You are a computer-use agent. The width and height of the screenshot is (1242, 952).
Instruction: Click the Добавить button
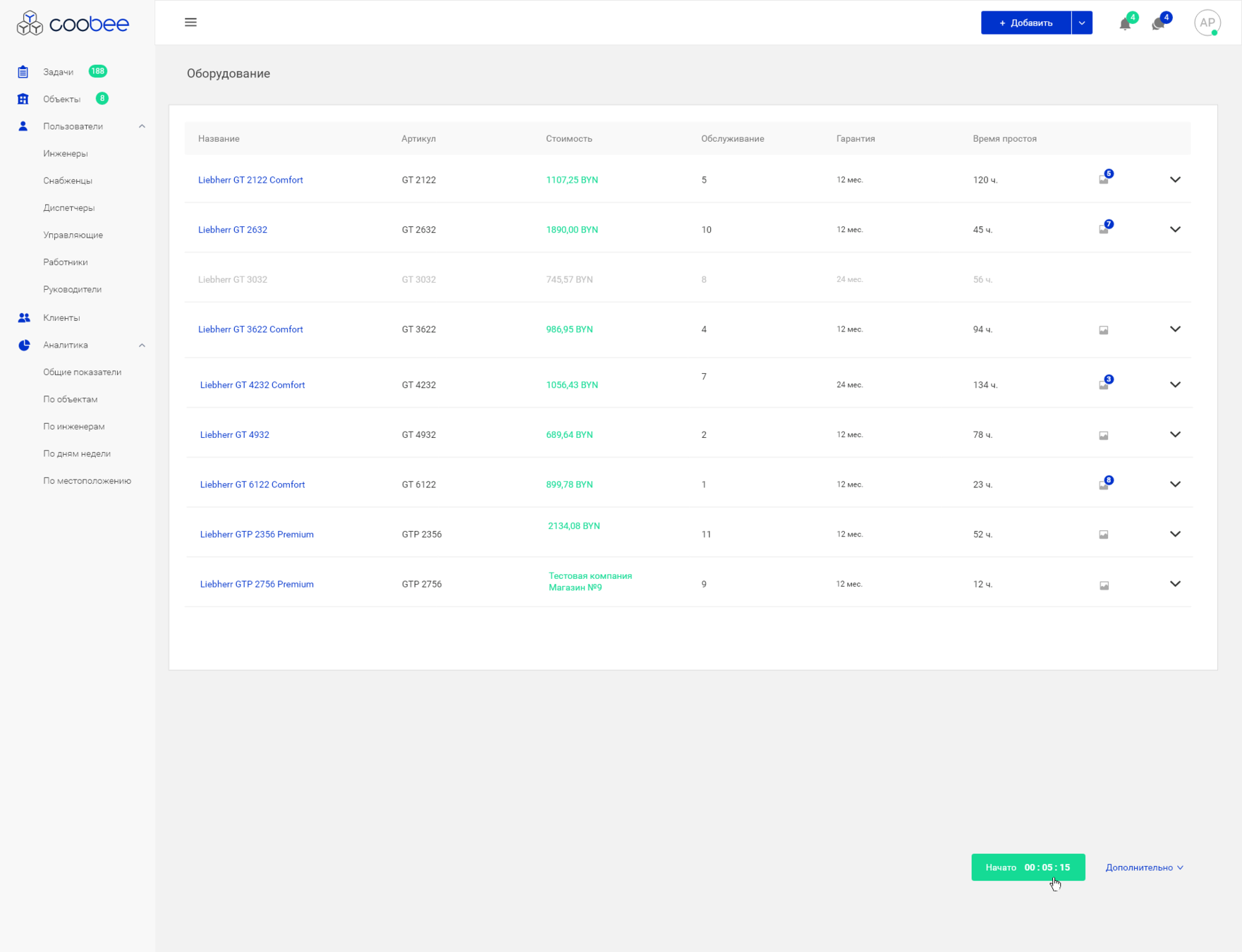point(1025,23)
